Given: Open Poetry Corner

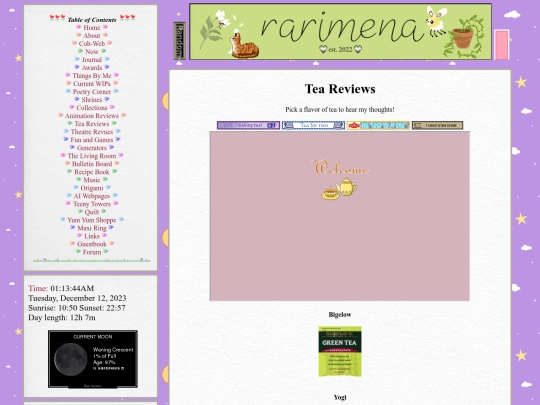Looking at the screenshot, I should 92,92.
